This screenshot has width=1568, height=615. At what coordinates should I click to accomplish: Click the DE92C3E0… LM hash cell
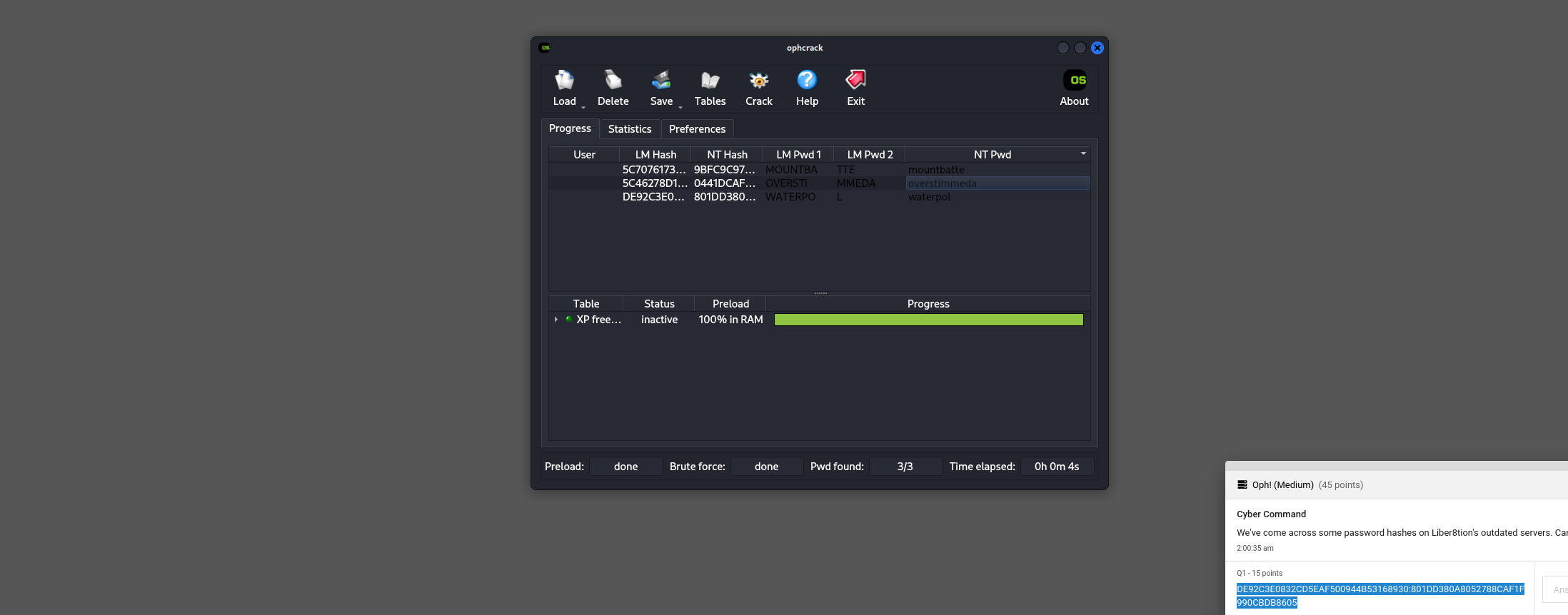pos(655,197)
